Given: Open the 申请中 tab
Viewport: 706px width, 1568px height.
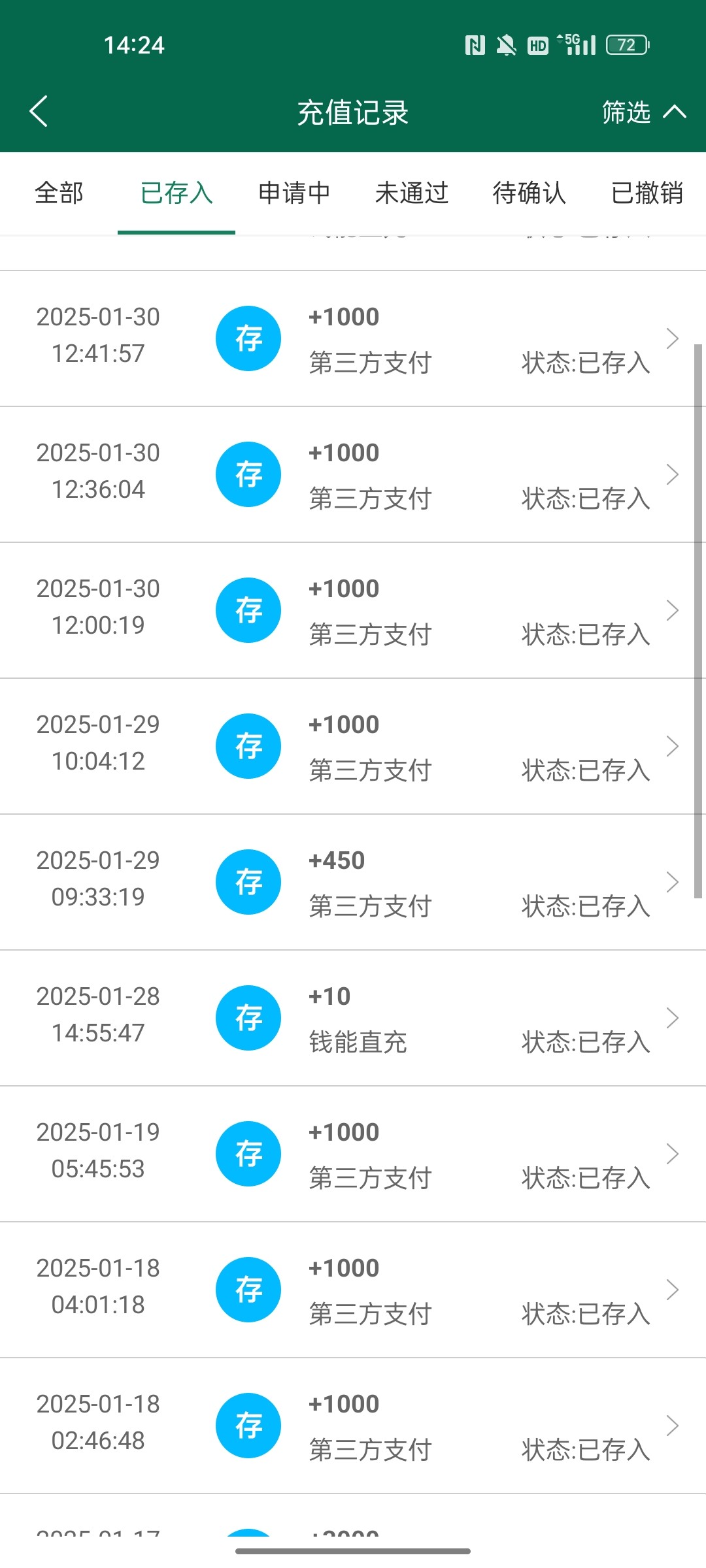Looking at the screenshot, I should pyautogui.click(x=294, y=193).
